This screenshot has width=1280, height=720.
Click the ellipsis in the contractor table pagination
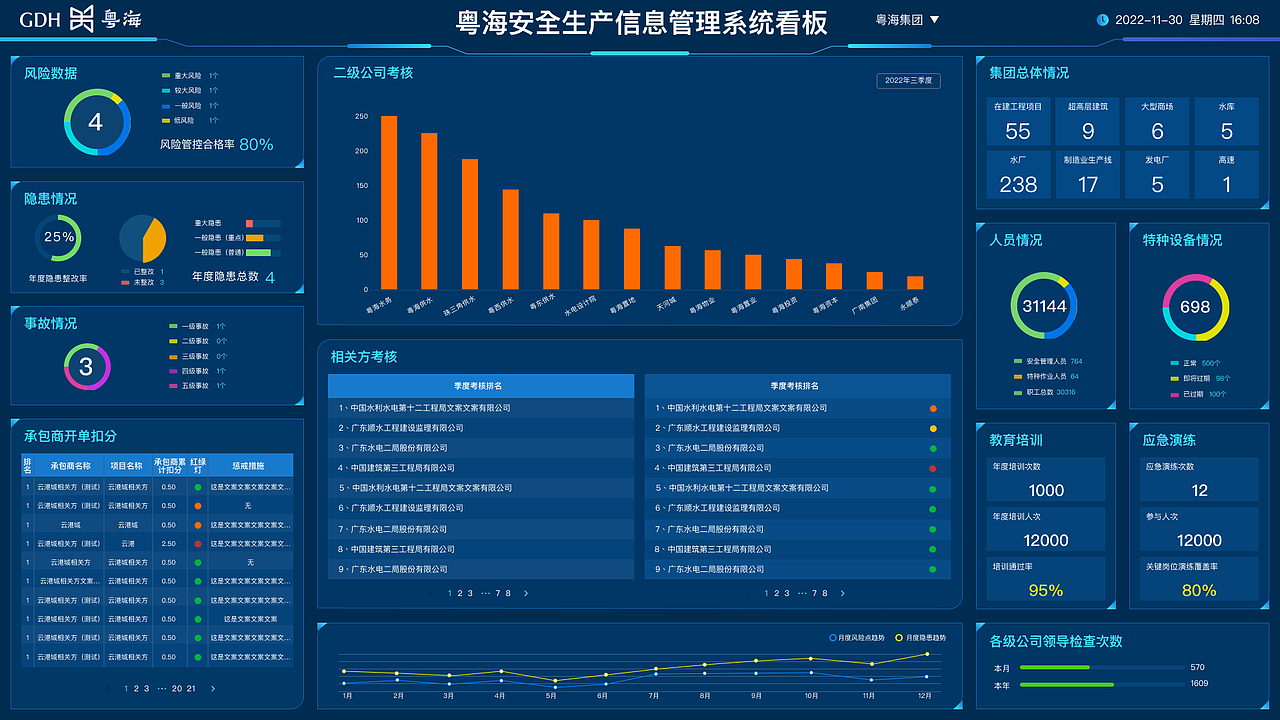[162, 688]
